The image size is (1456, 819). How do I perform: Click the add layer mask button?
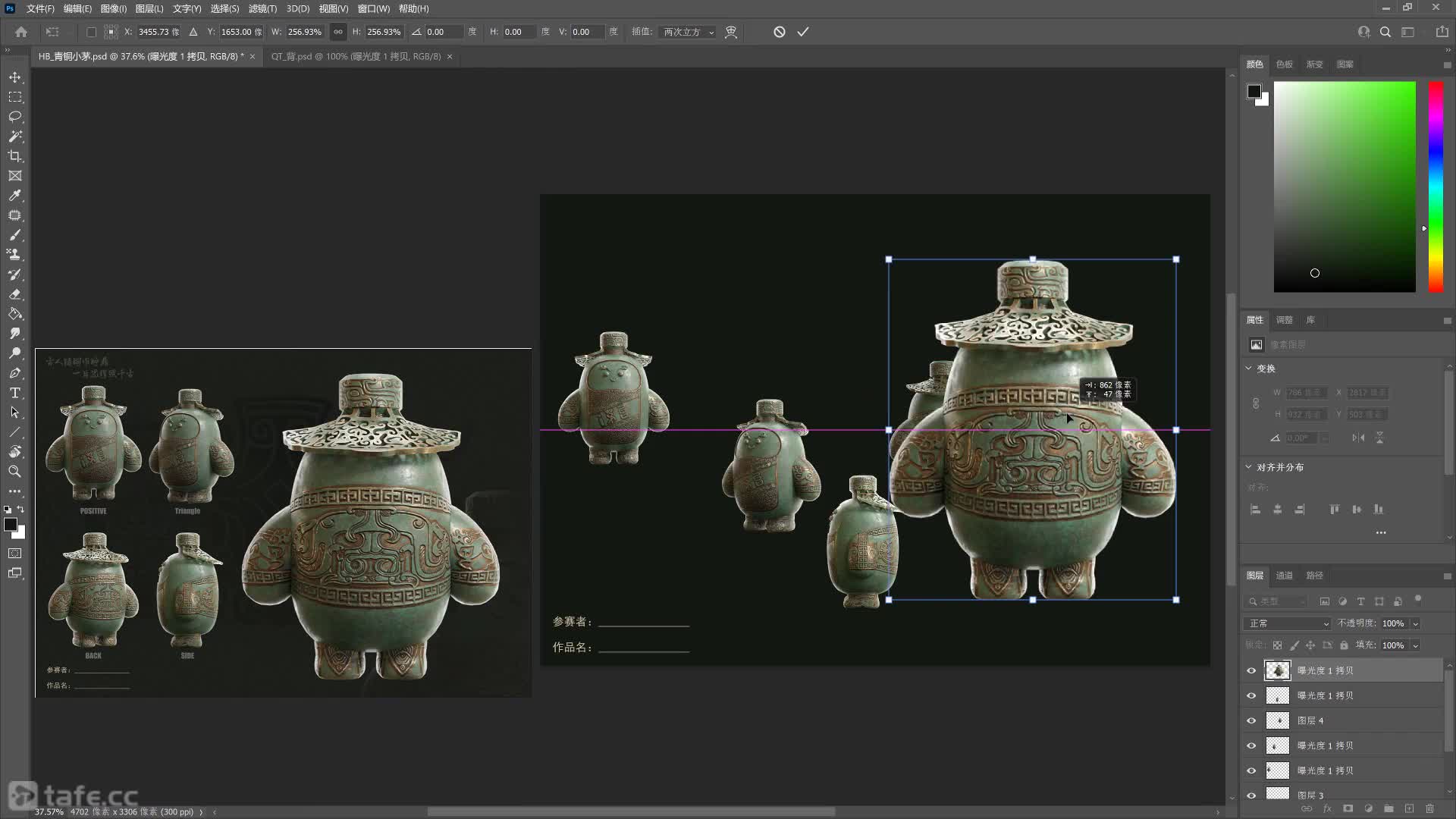[x=1348, y=809]
